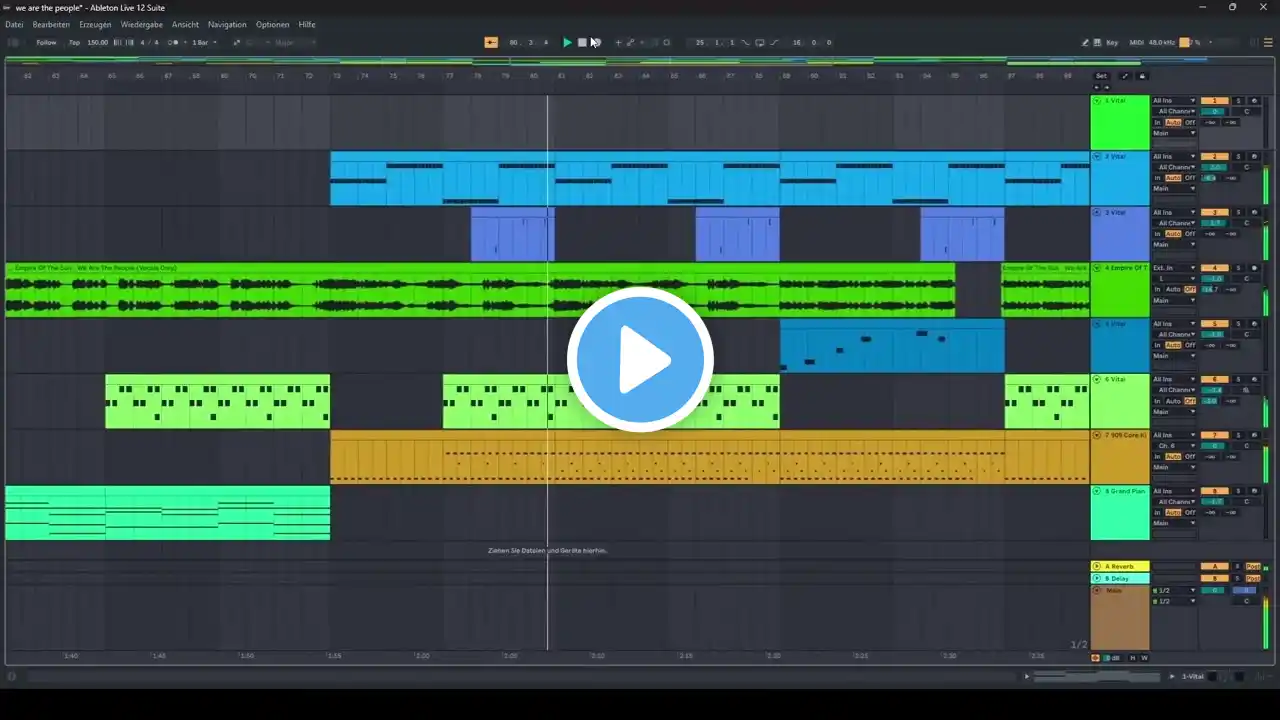This screenshot has height=720, width=1280.
Task: Click the 4 / 4 time signature field
Action: (x=149, y=43)
